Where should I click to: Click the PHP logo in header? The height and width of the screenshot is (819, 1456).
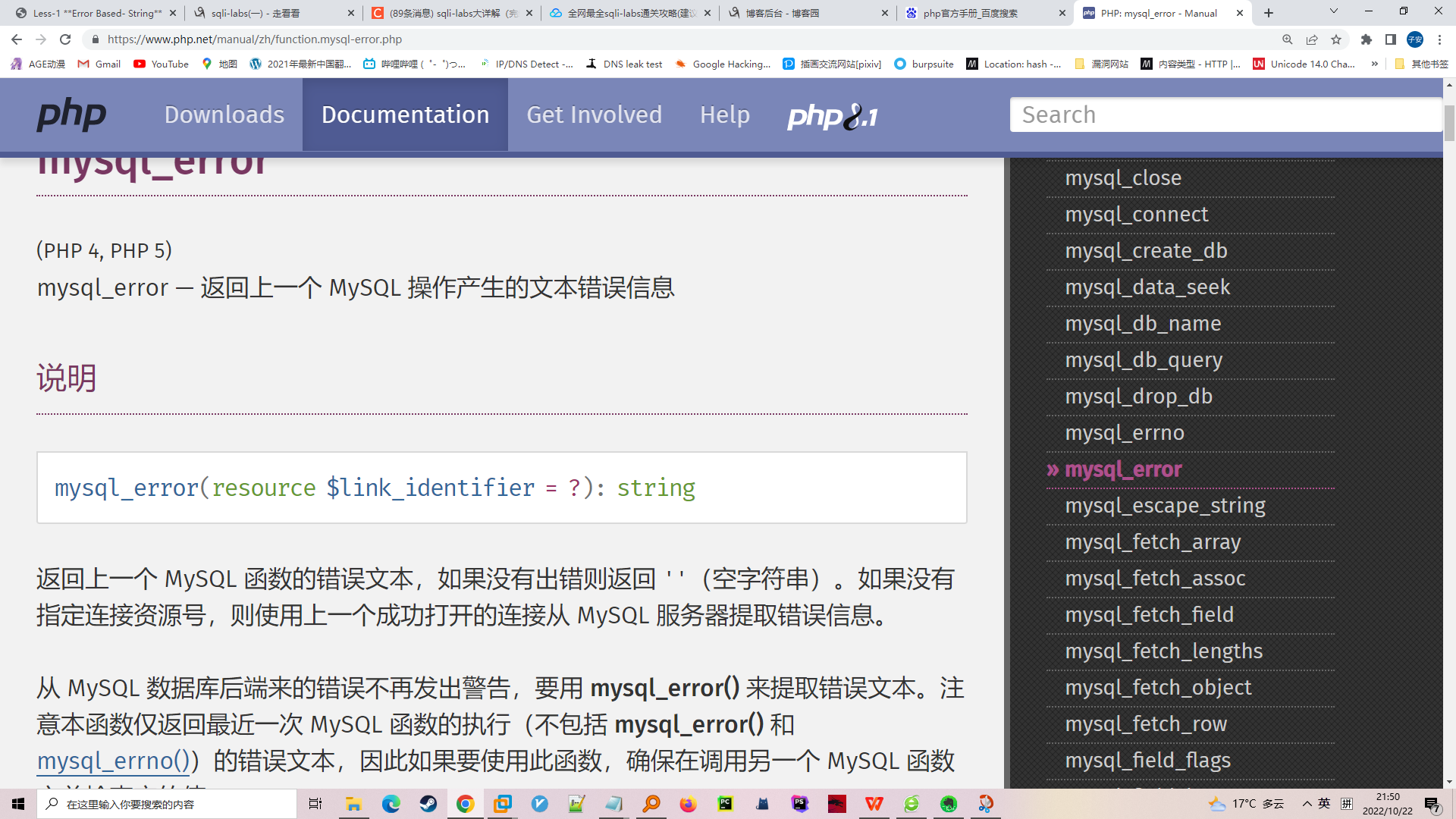tap(71, 115)
